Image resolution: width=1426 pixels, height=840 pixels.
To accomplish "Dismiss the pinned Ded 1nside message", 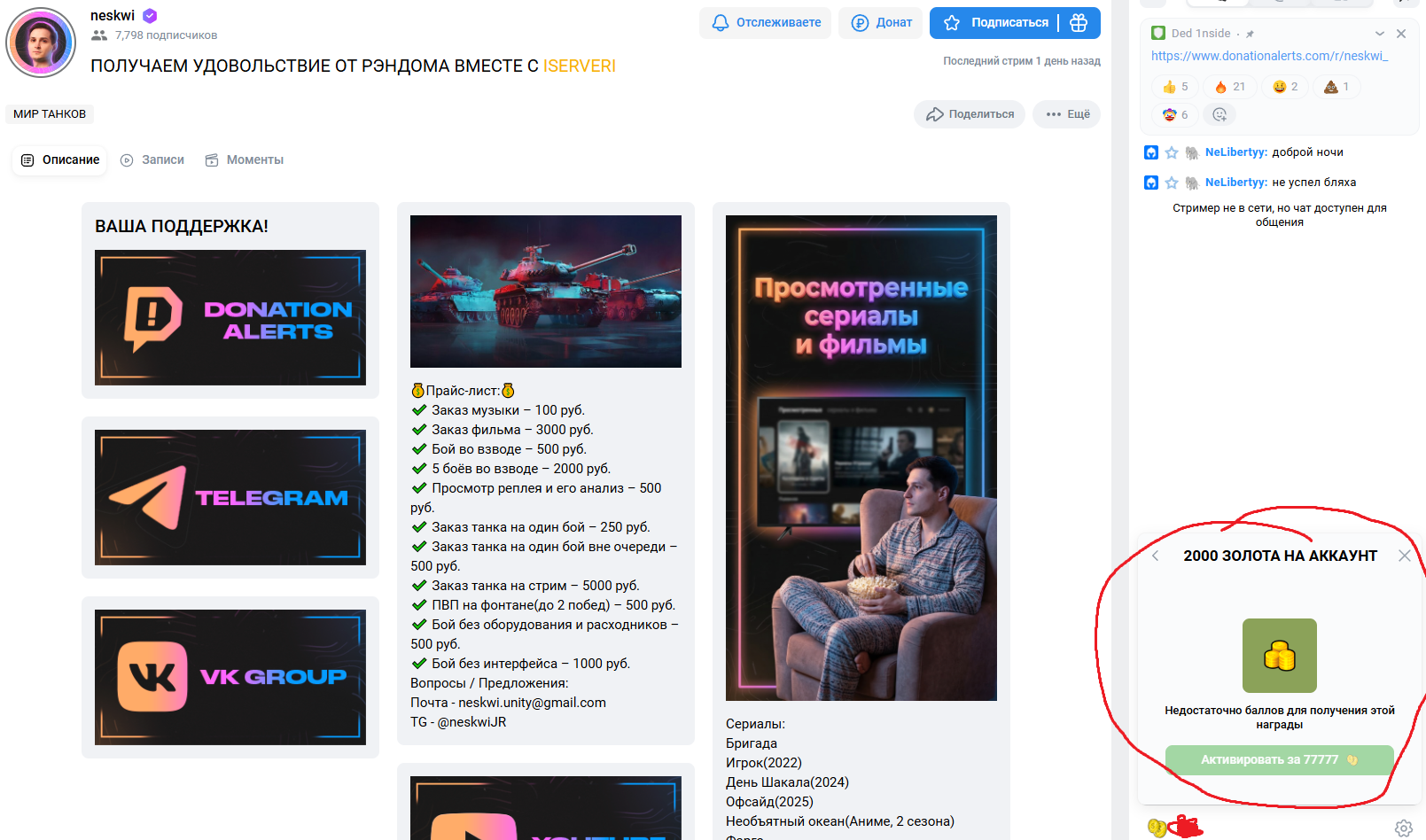I will [x=1401, y=34].
